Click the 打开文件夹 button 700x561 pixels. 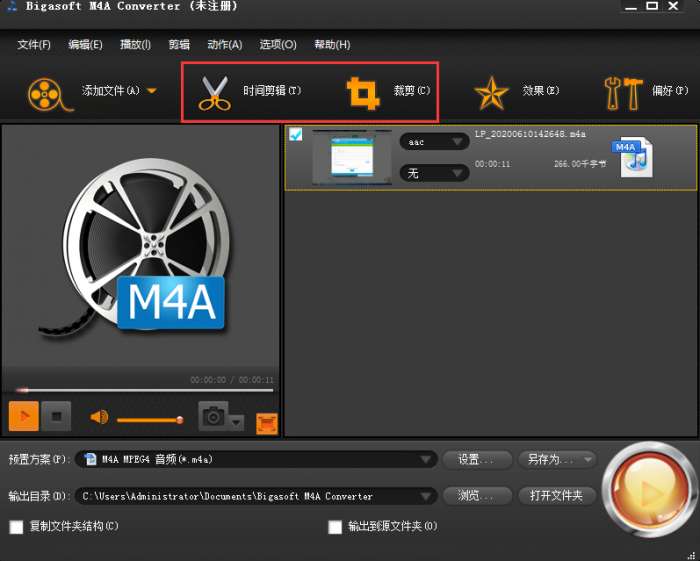[557, 495]
